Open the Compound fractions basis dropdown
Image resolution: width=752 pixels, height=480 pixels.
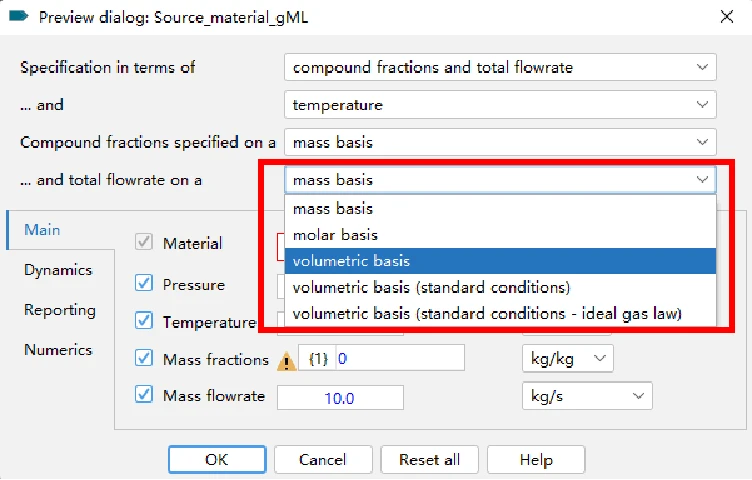click(x=500, y=142)
